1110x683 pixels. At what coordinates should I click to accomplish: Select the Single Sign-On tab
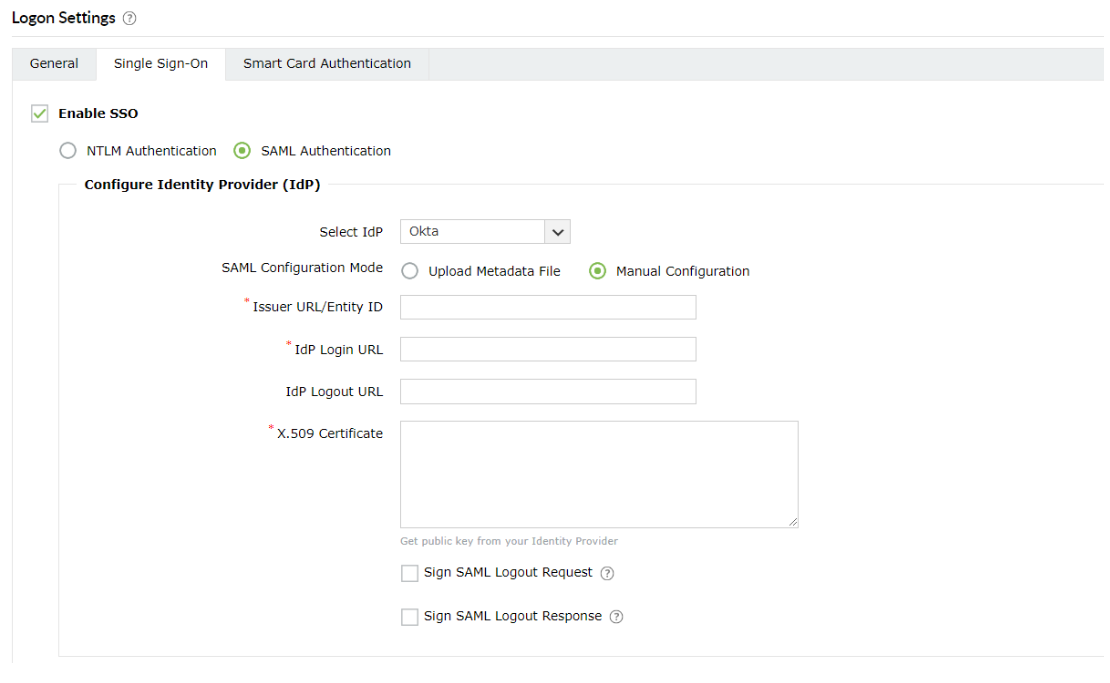[161, 64]
